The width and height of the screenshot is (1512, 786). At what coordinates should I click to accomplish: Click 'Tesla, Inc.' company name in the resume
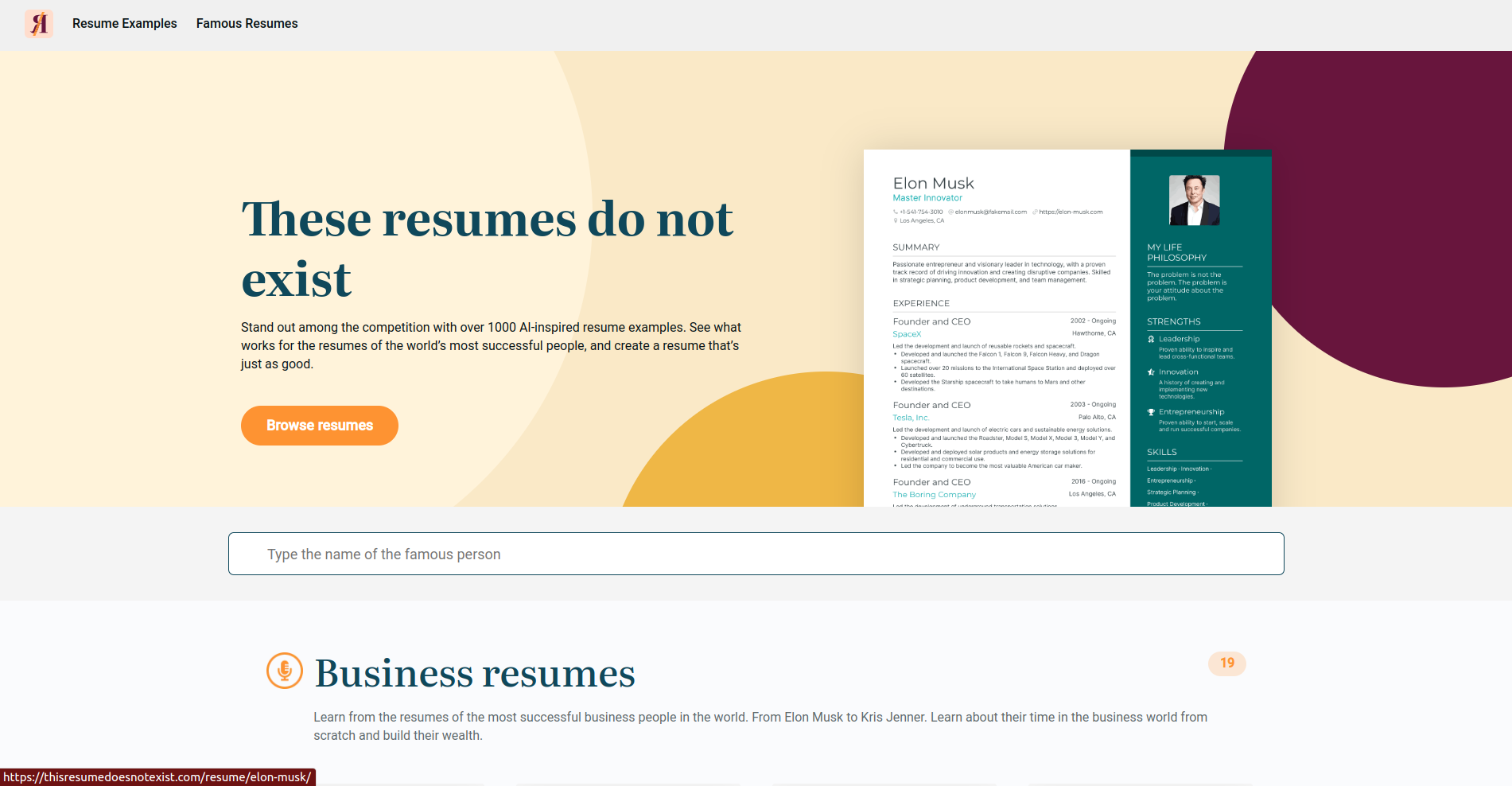(911, 418)
